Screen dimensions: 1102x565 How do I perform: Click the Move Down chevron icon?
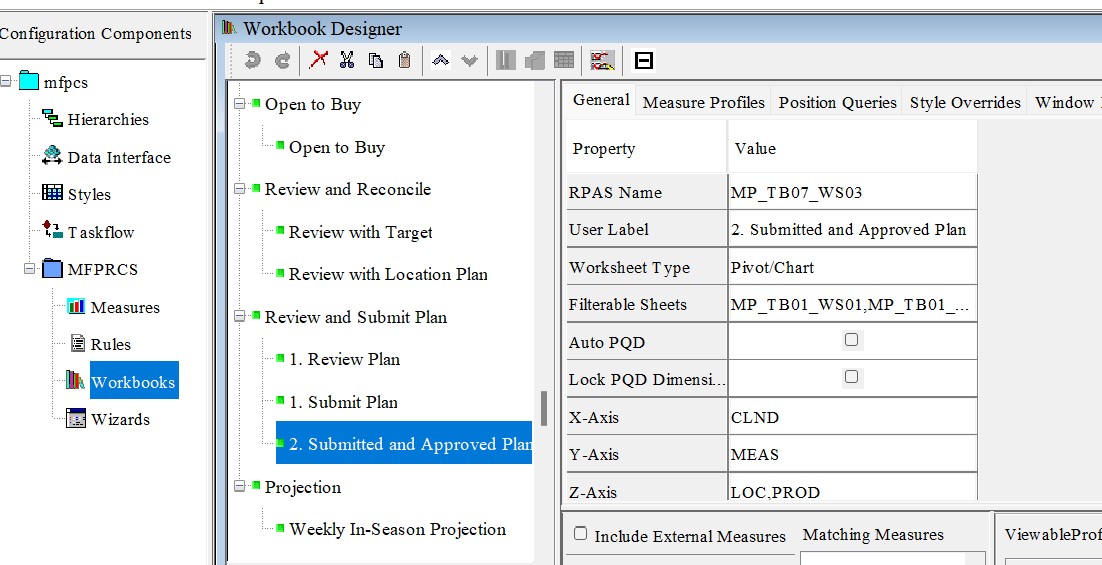469,60
